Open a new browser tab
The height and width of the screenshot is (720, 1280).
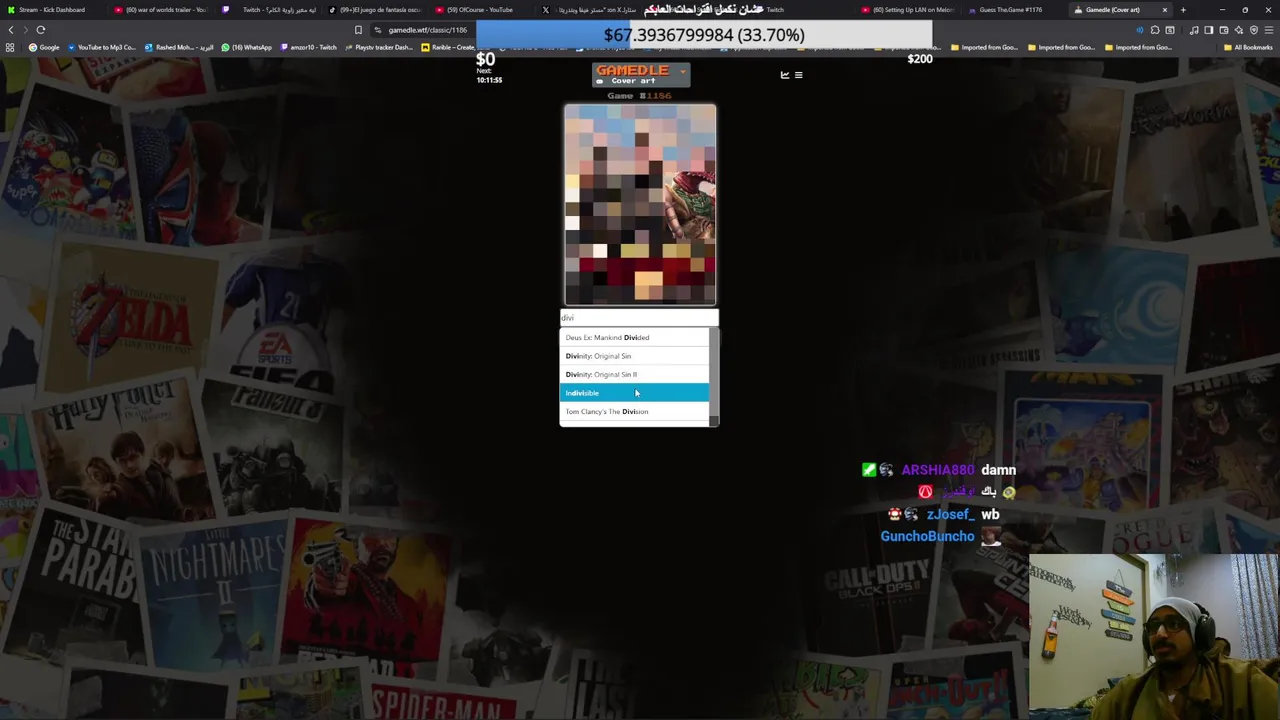(x=1183, y=10)
